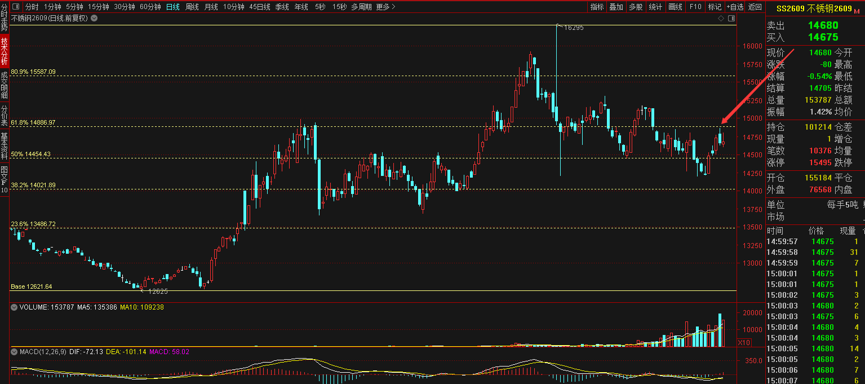Click the 涨停 15495 value

[x=820, y=163]
